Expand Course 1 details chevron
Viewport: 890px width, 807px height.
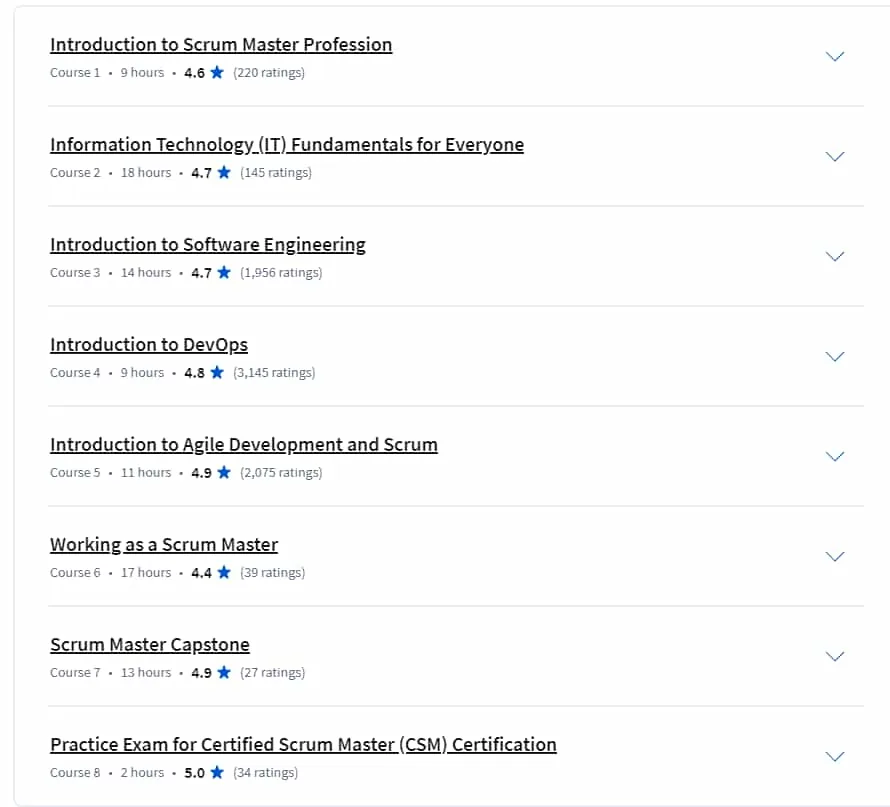(x=834, y=56)
